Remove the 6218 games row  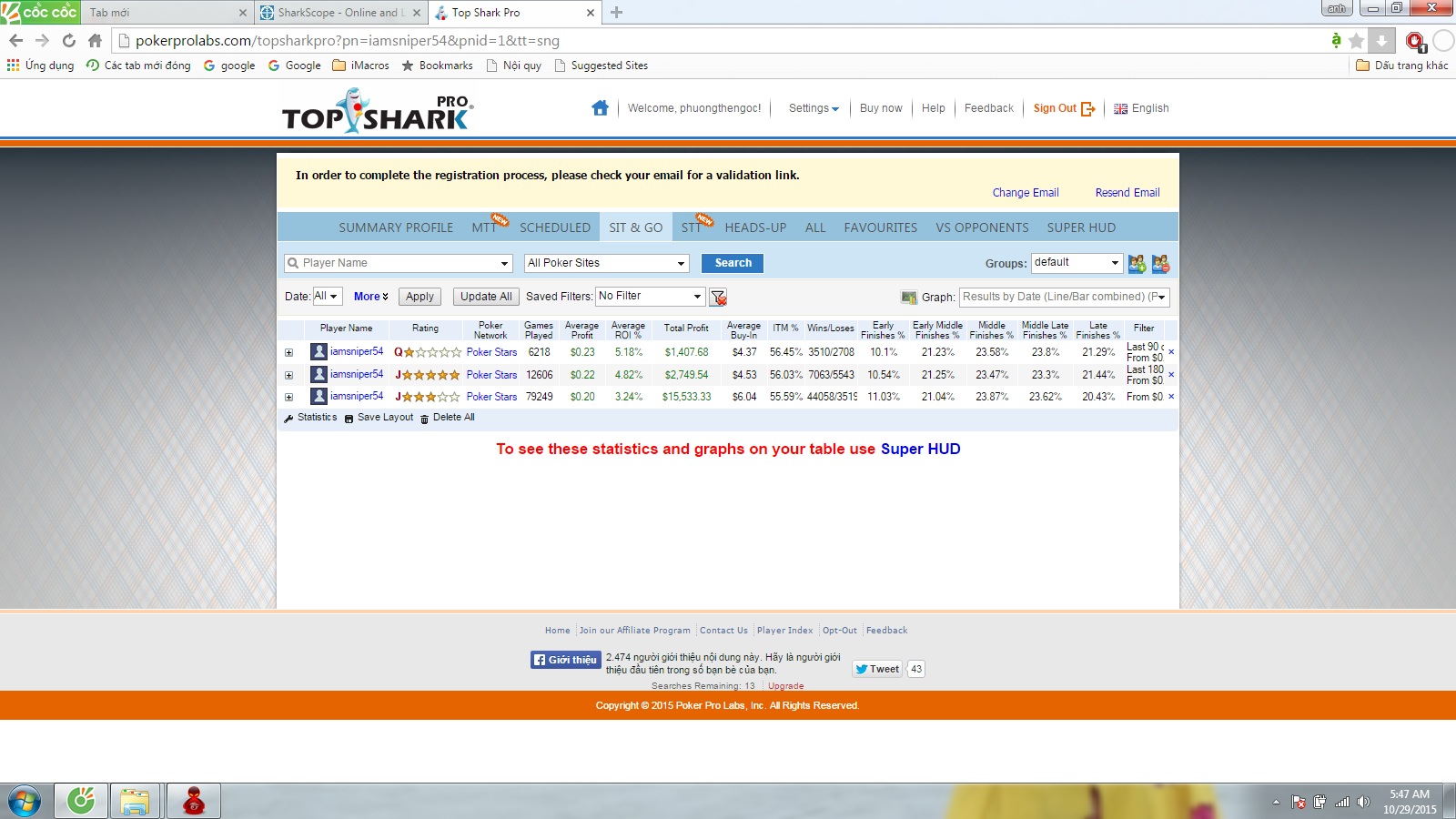coord(1171,351)
